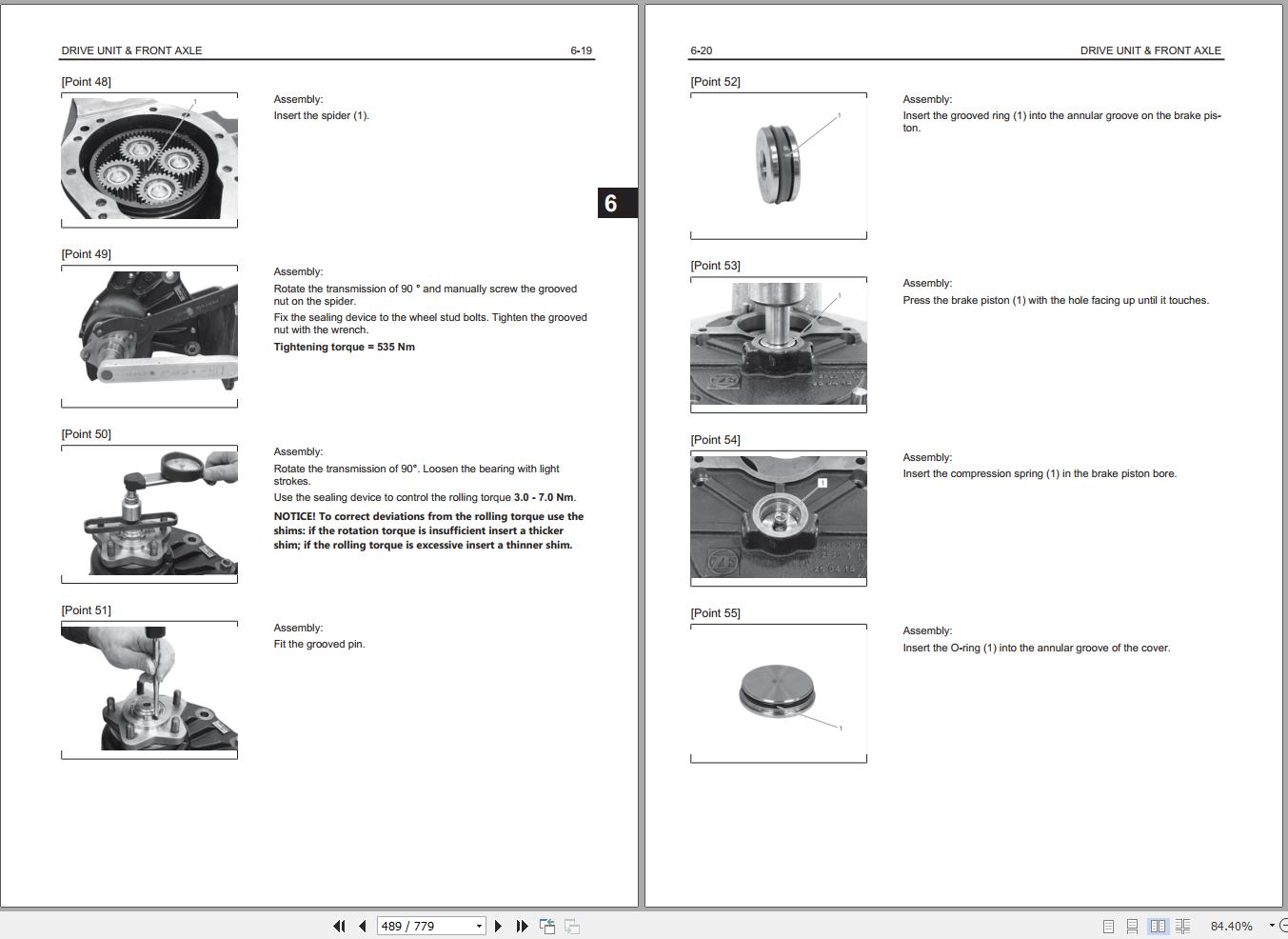The image size is (1288, 939).
Task: Click the Point 49 wrench image
Action: tap(149, 332)
